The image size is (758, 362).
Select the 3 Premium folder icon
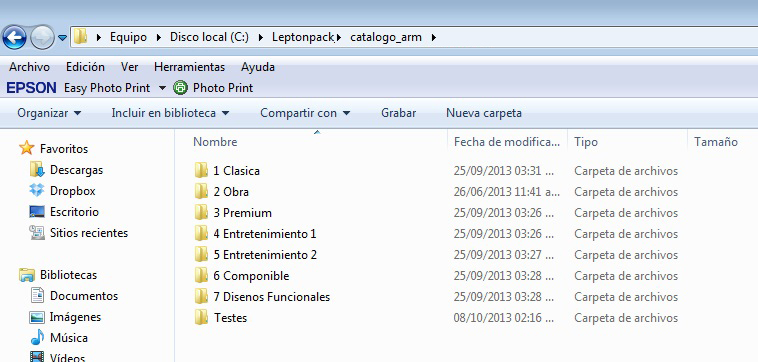click(x=201, y=212)
